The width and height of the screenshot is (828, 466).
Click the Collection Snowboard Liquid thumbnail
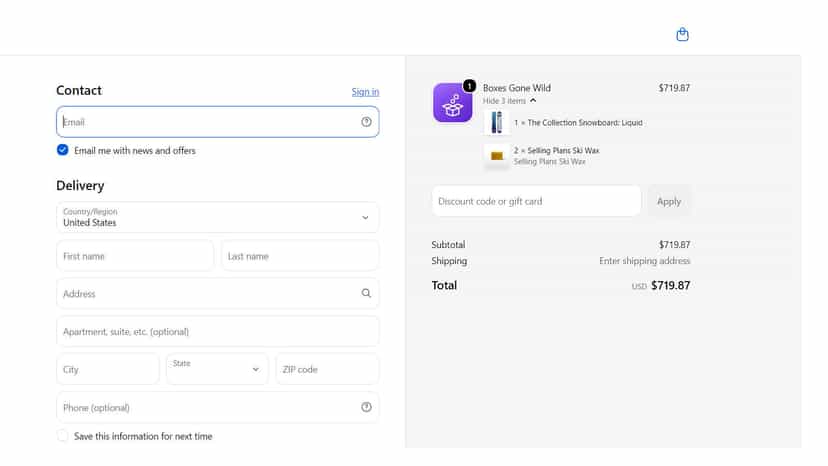(496, 122)
